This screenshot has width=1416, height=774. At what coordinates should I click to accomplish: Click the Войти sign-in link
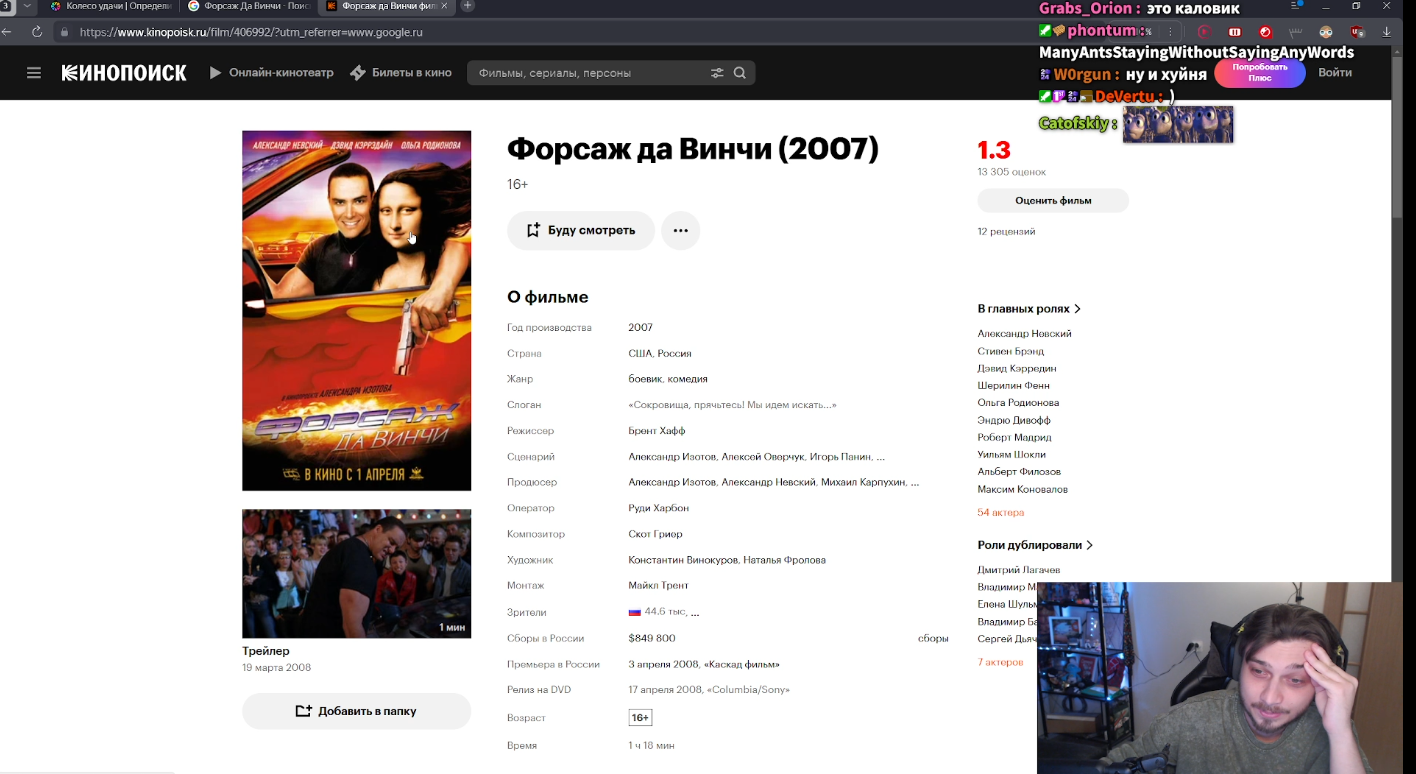pos(1335,72)
